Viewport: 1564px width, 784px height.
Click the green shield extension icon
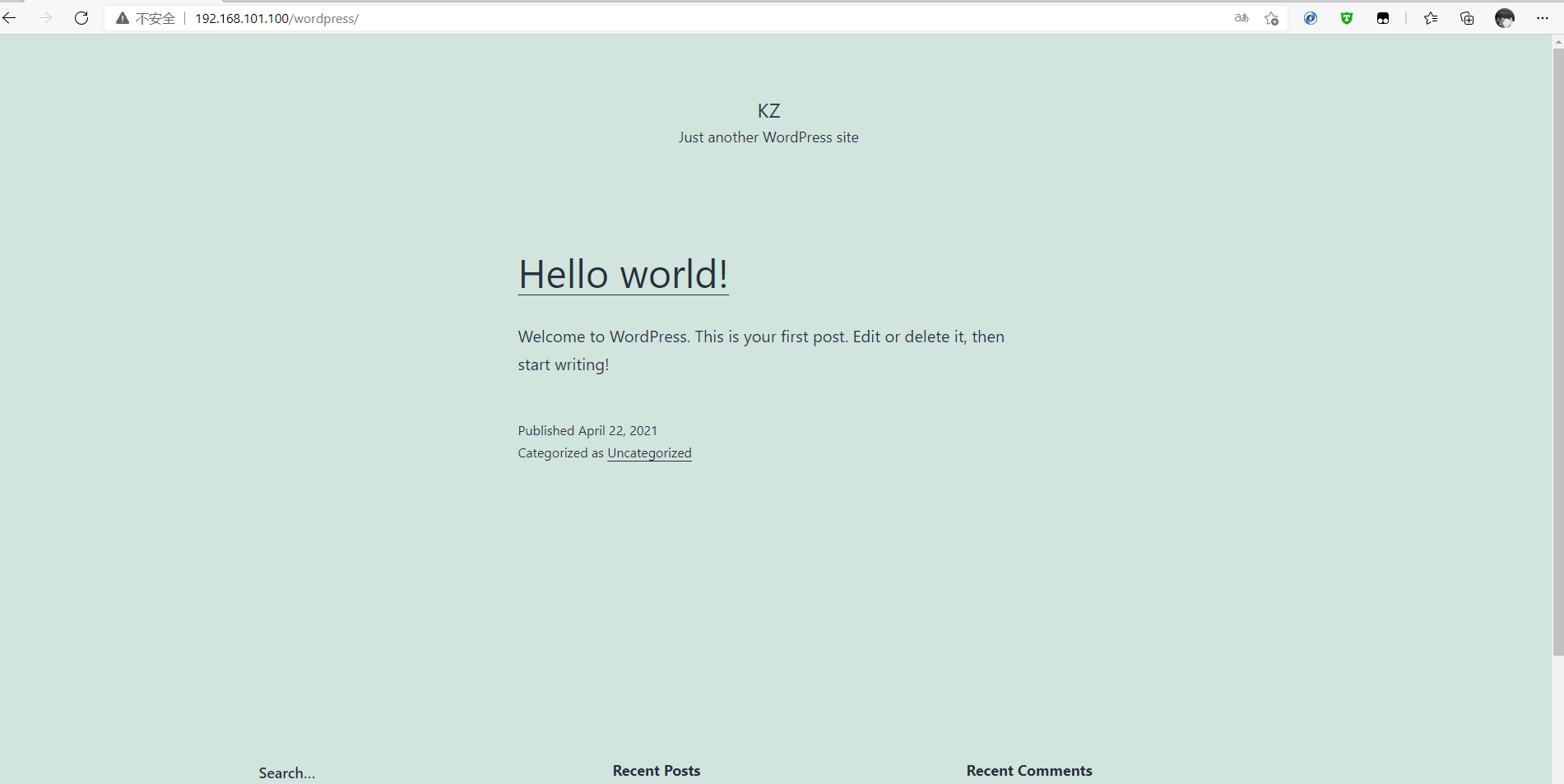tap(1347, 18)
